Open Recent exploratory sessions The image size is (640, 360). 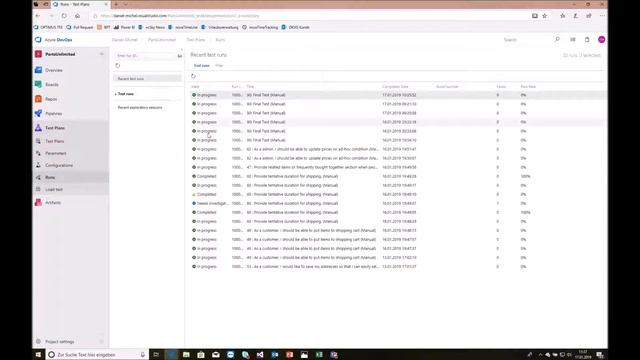(x=140, y=107)
